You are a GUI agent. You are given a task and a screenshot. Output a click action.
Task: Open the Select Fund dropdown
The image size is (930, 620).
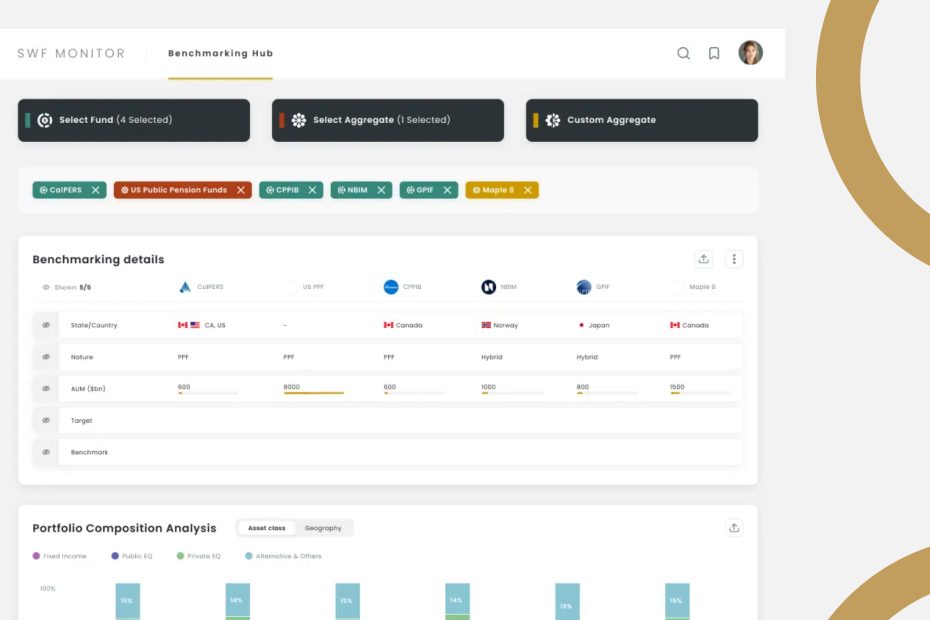(134, 120)
